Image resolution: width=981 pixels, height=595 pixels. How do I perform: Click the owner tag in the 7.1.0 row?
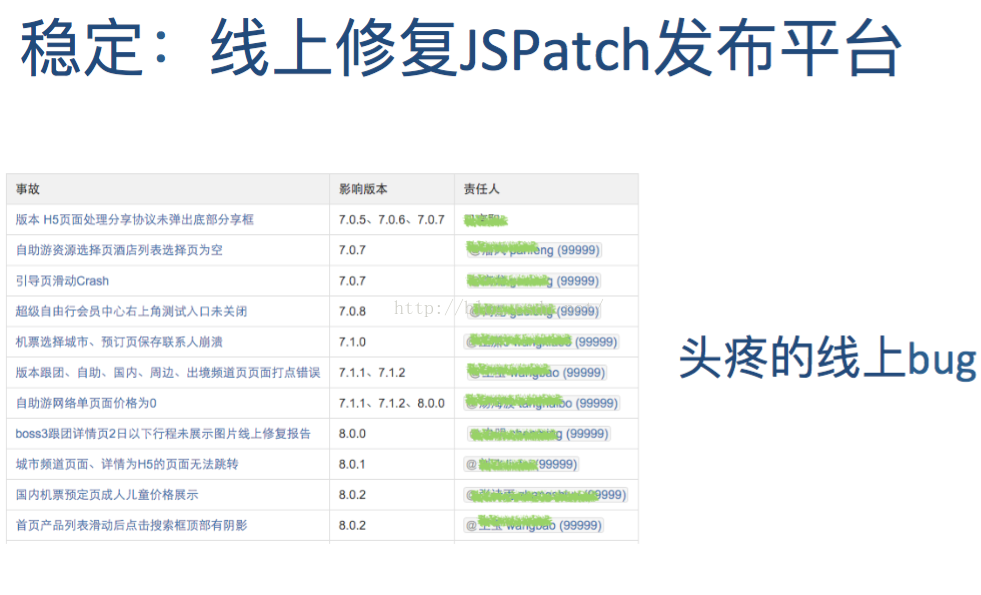coord(540,342)
